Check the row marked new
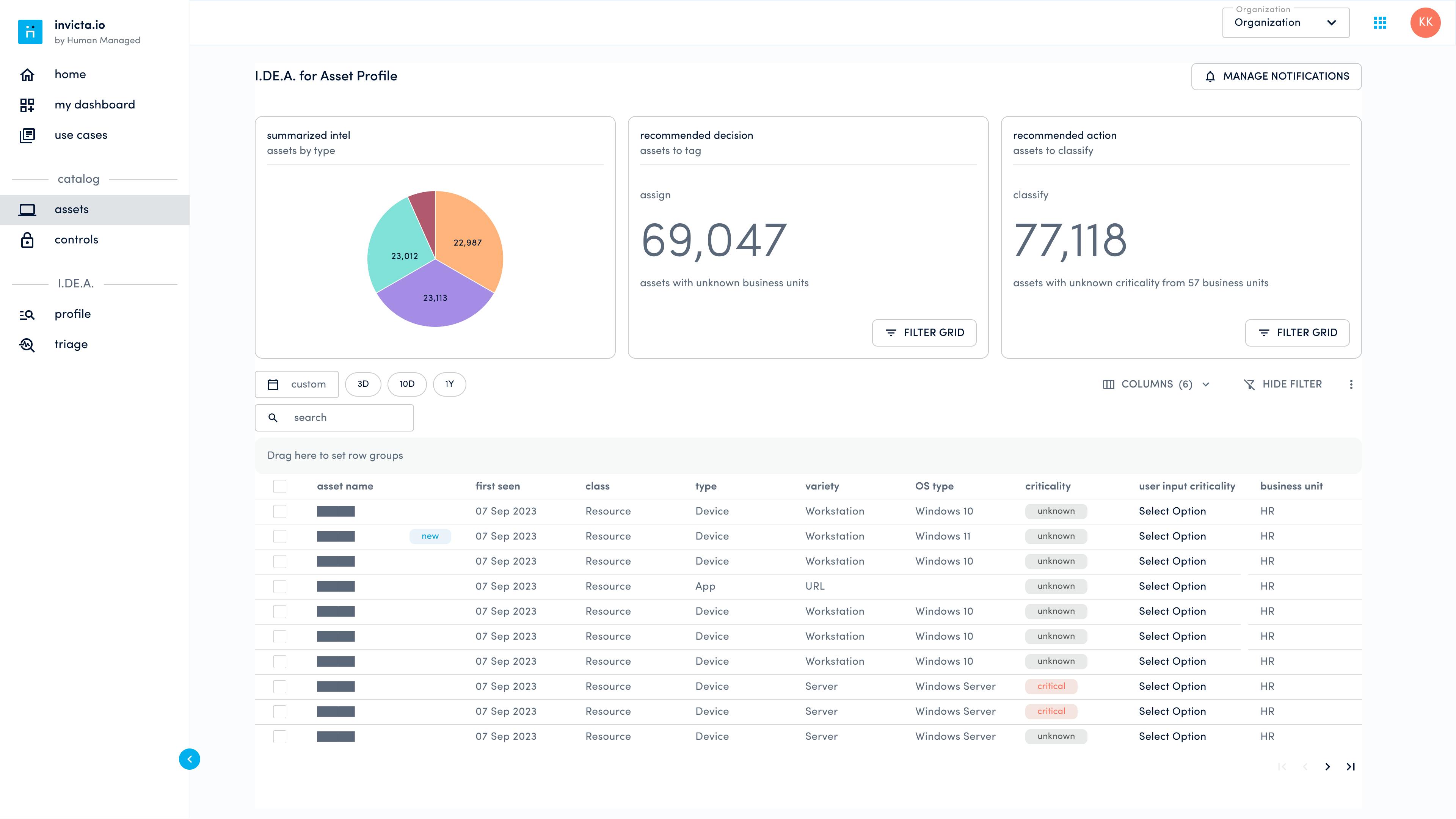 [280, 536]
